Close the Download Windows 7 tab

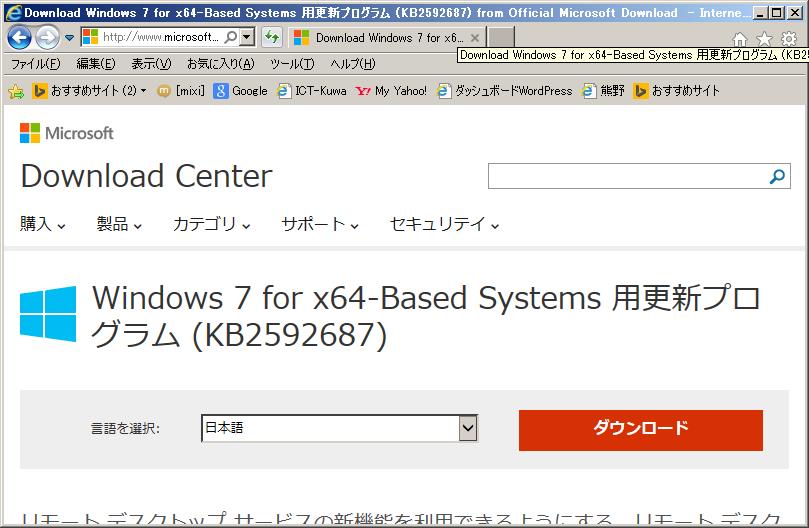click(475, 38)
